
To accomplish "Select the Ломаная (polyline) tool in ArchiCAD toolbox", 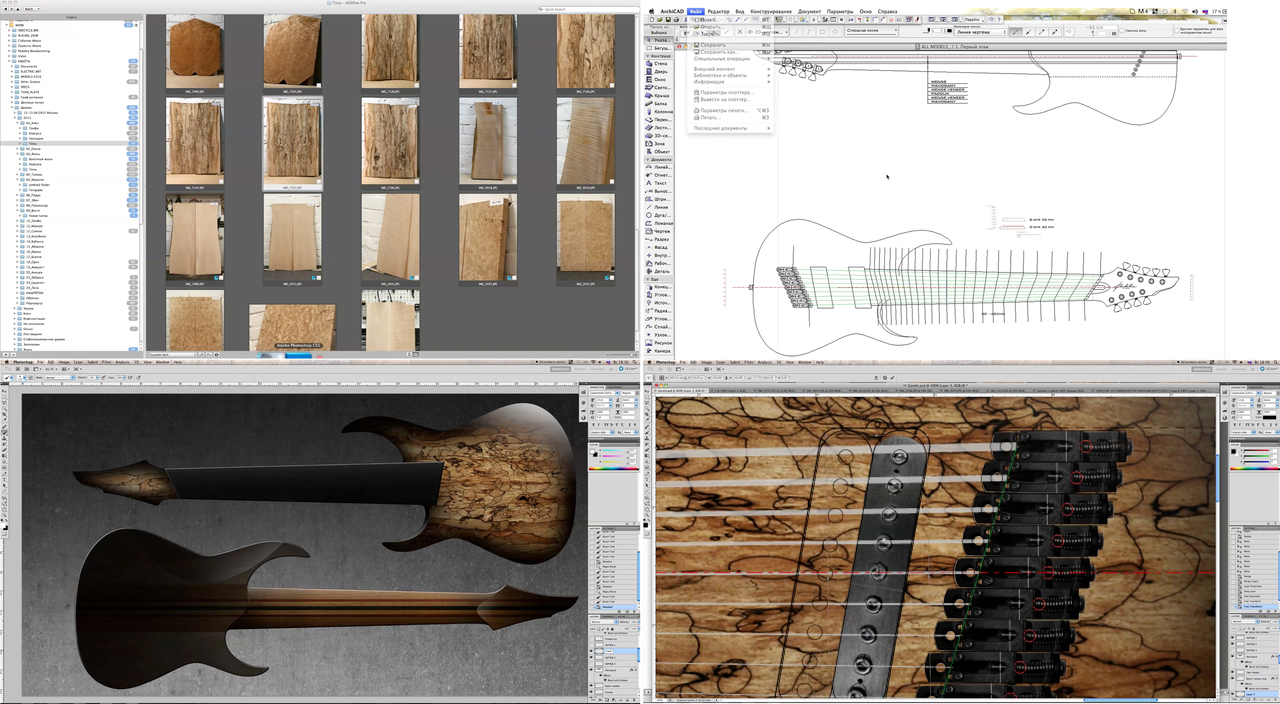I will pyautogui.click(x=658, y=223).
